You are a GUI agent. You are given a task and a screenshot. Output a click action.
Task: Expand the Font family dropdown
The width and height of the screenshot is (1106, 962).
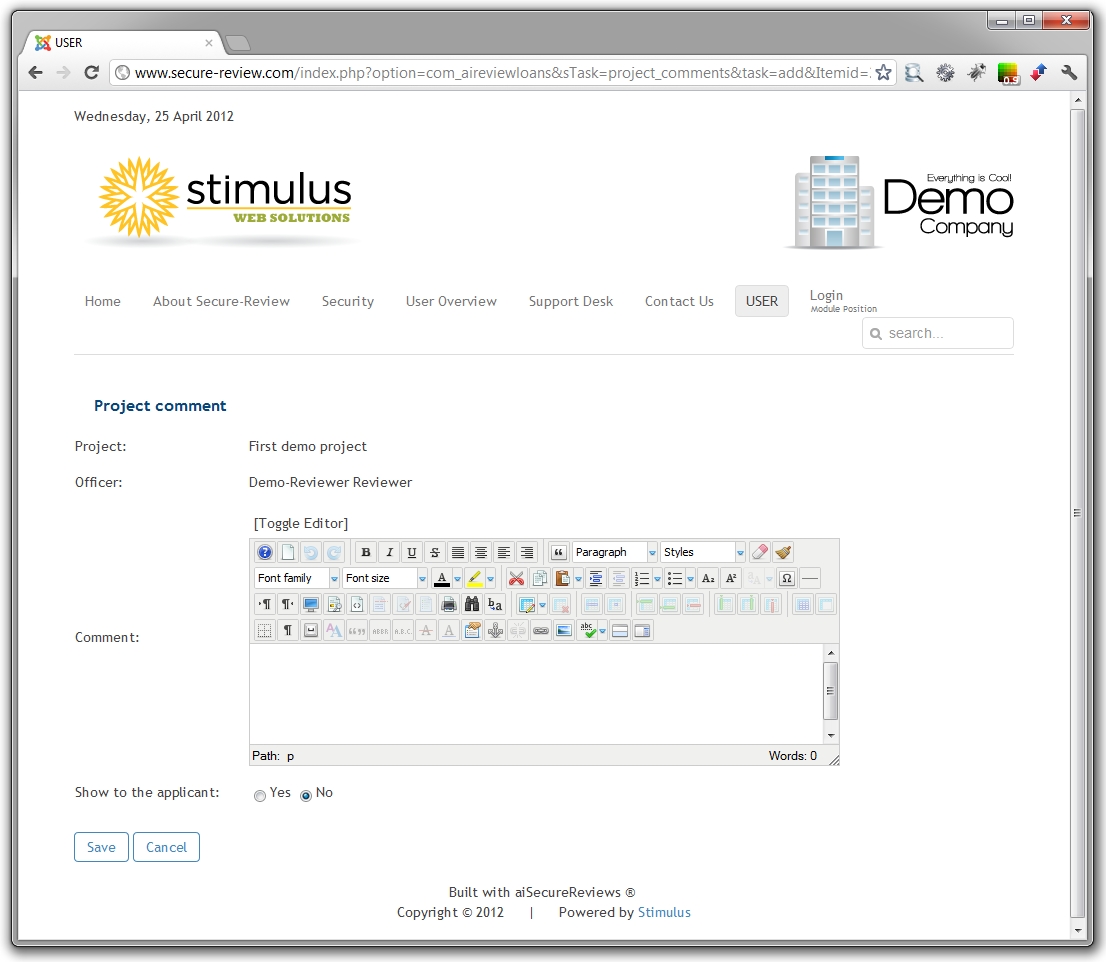coord(297,578)
